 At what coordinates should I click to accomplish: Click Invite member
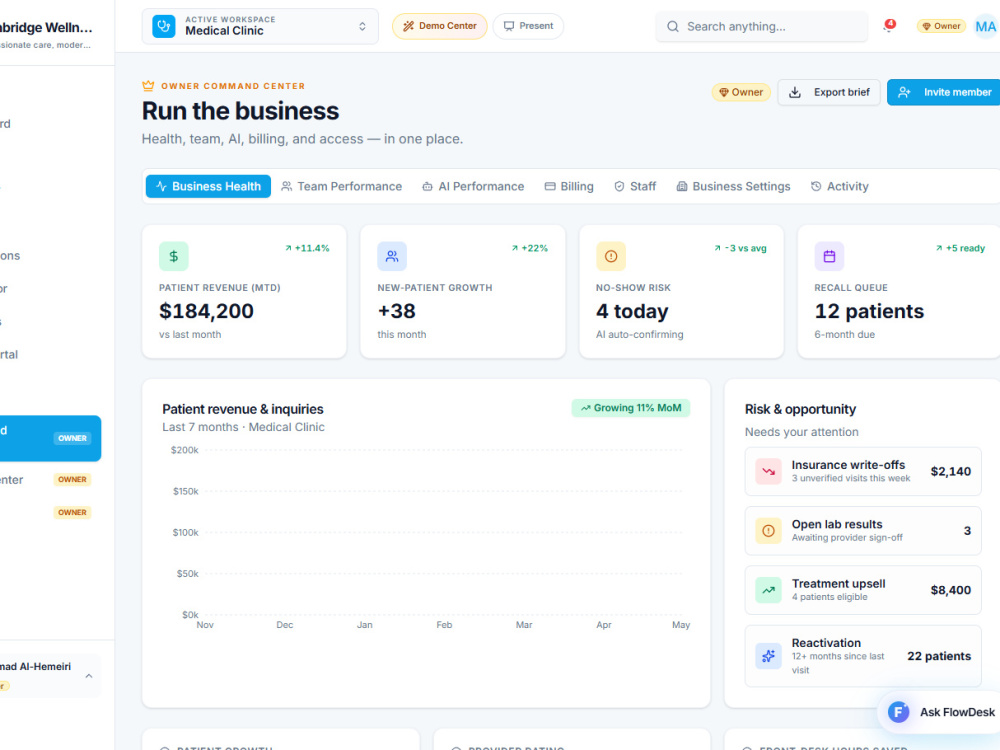(945, 92)
